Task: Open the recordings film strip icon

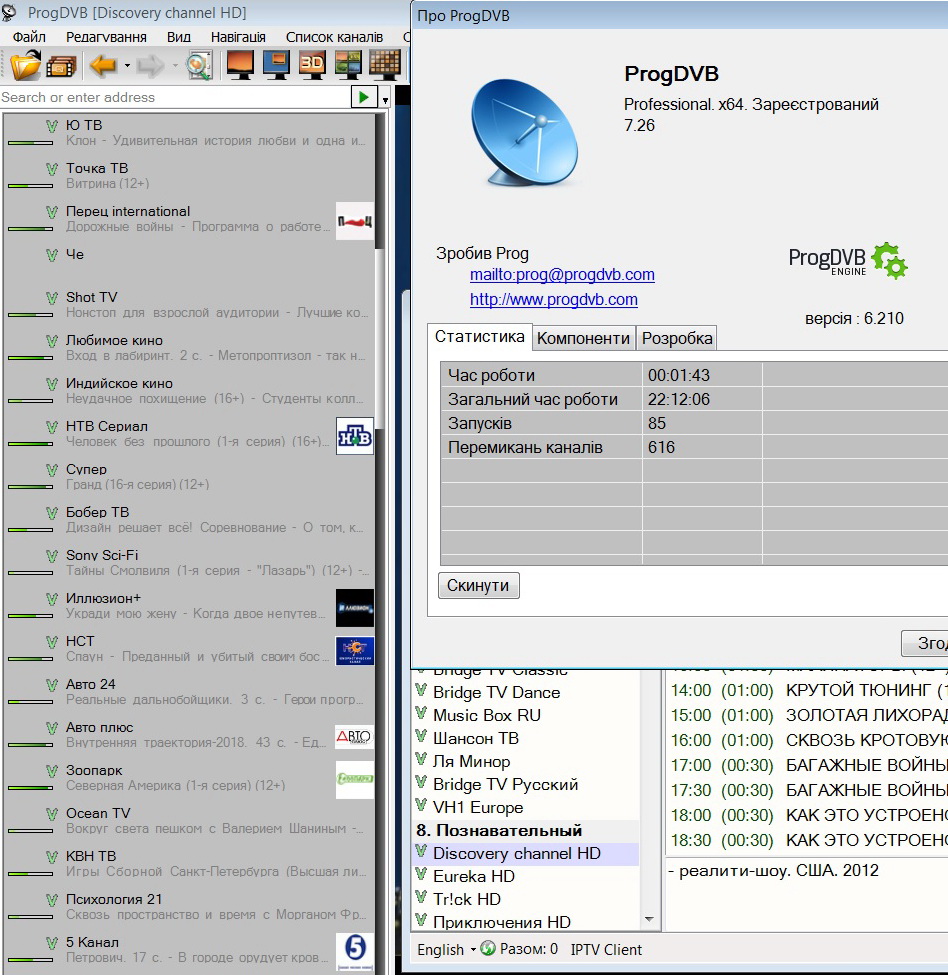Action: (x=61, y=66)
